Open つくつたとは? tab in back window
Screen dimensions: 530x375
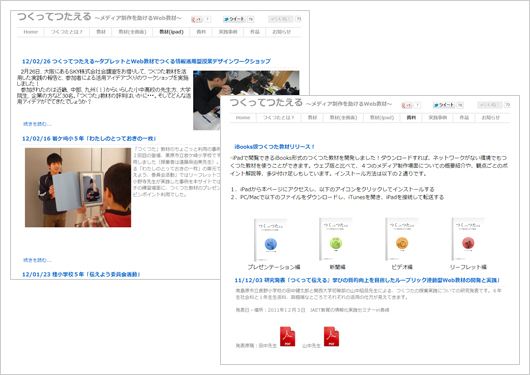(67, 32)
